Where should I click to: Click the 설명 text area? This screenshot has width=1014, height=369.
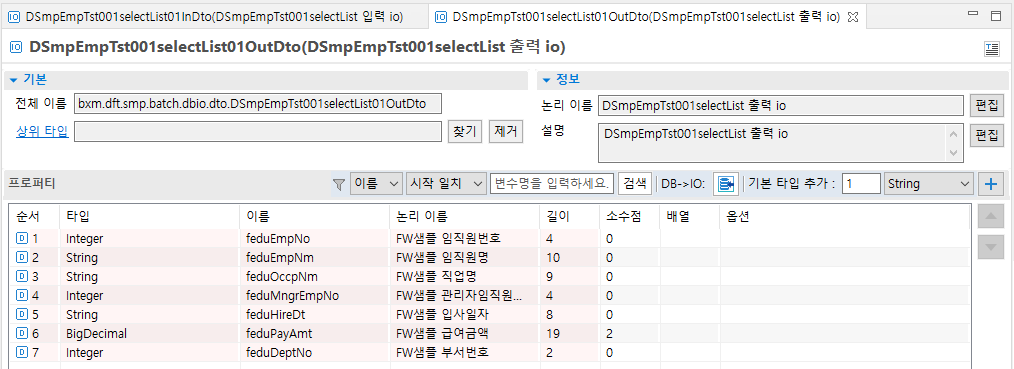772,142
